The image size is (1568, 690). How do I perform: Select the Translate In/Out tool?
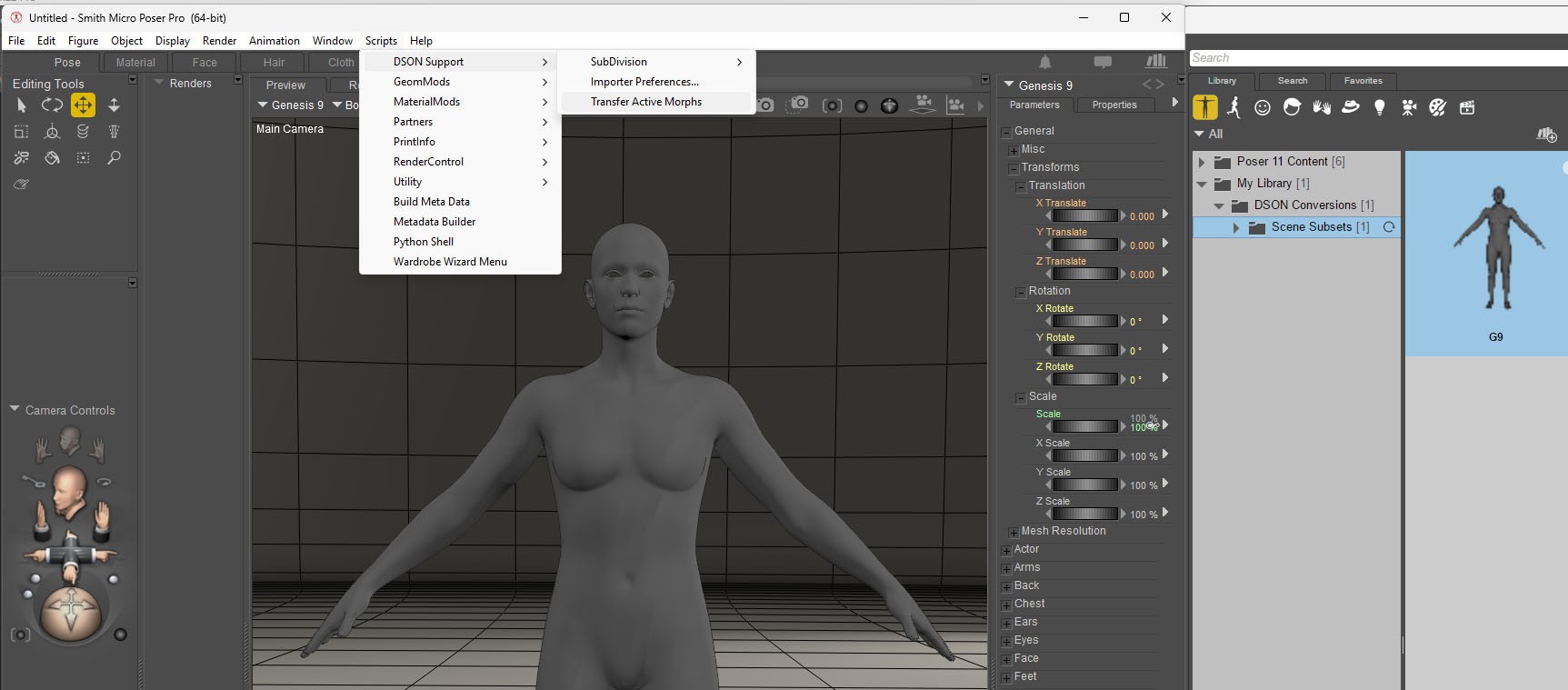coord(114,105)
